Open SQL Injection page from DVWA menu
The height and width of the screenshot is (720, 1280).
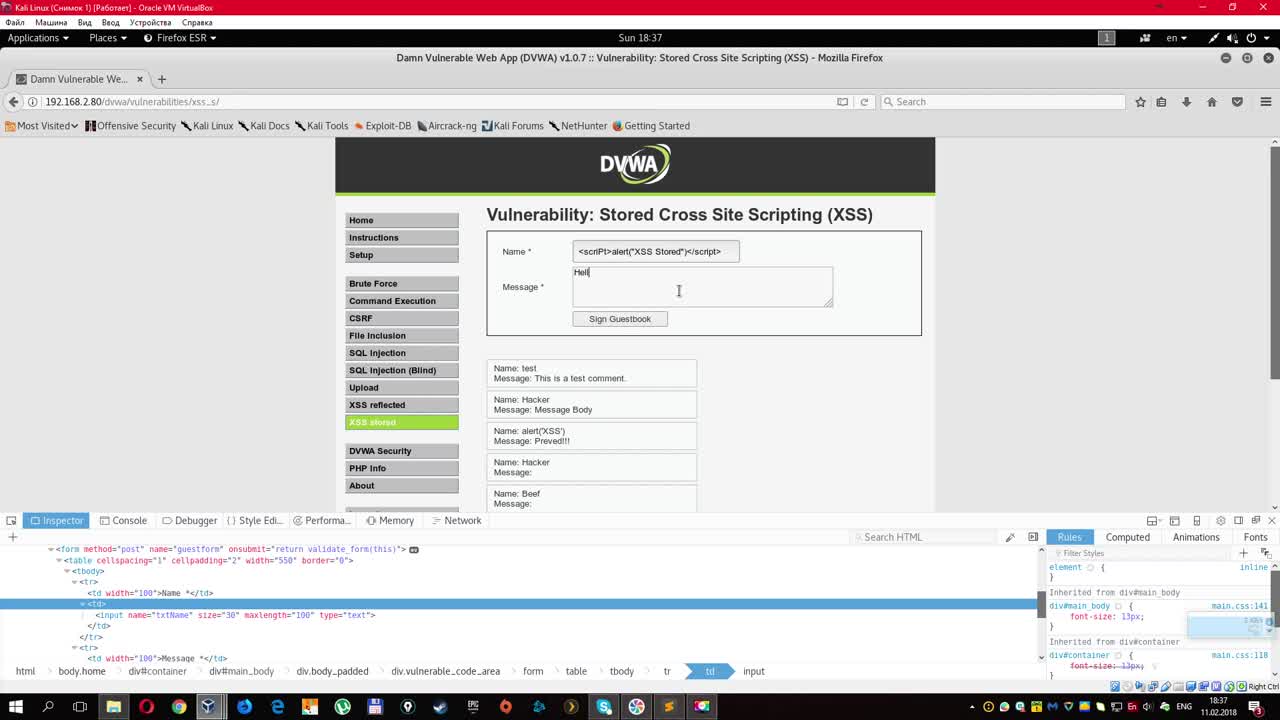402,353
